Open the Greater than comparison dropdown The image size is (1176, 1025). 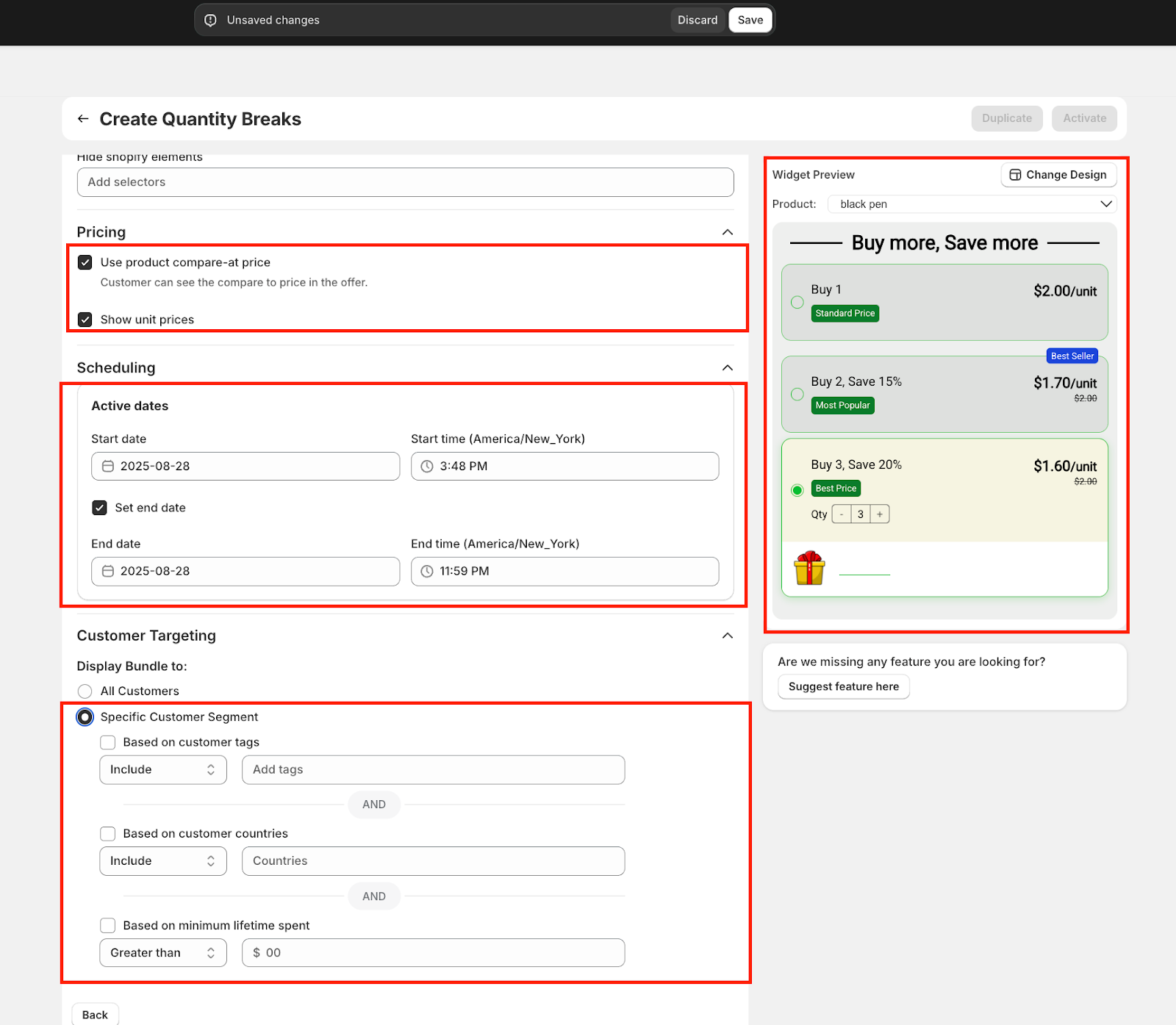[x=162, y=953]
